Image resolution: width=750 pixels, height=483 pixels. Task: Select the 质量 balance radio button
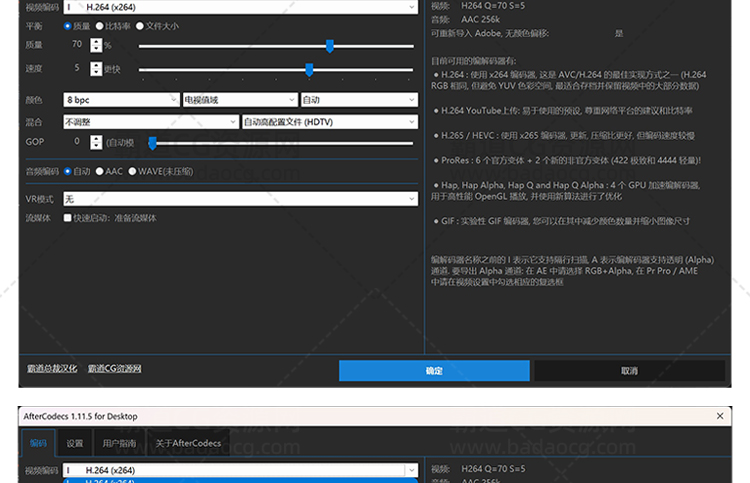pos(68,26)
